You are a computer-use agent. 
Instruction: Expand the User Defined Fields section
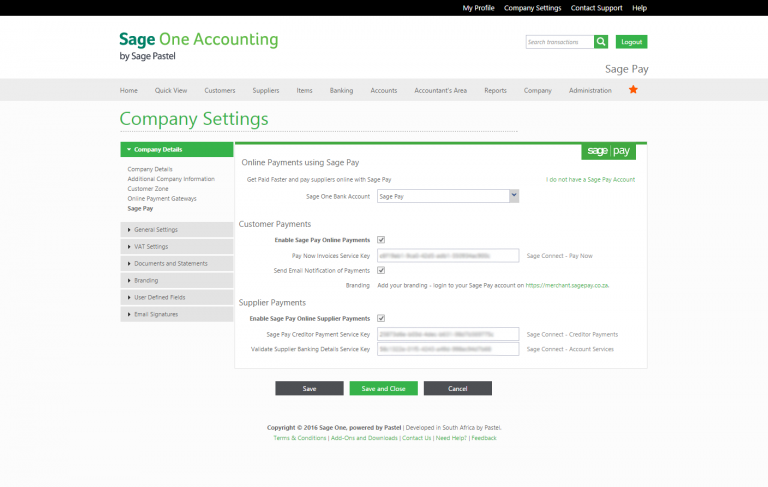(x=177, y=297)
